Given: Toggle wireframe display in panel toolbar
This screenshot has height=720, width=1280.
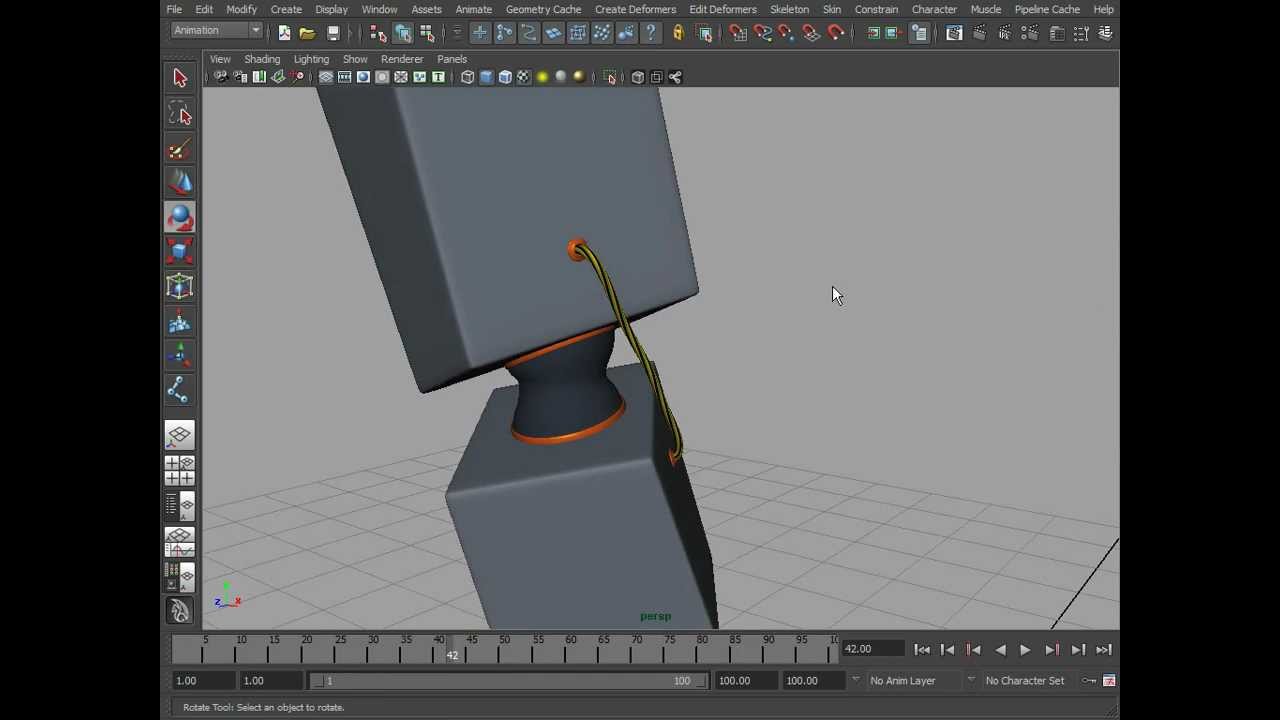Looking at the screenshot, I should point(467,77).
